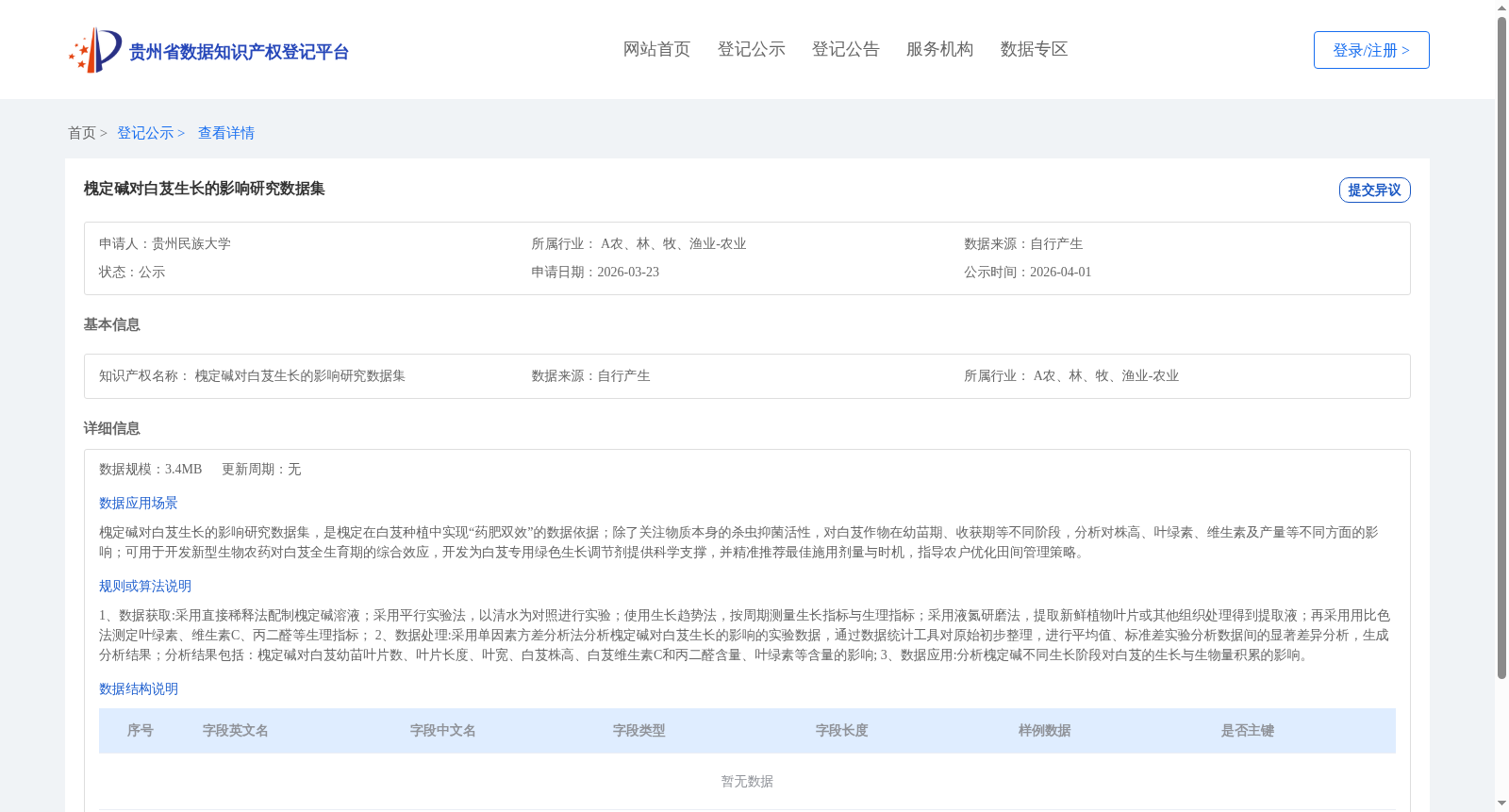Click the vertical scrollbar thumb
Viewport: 1509px width, 812px height.
point(1501,347)
